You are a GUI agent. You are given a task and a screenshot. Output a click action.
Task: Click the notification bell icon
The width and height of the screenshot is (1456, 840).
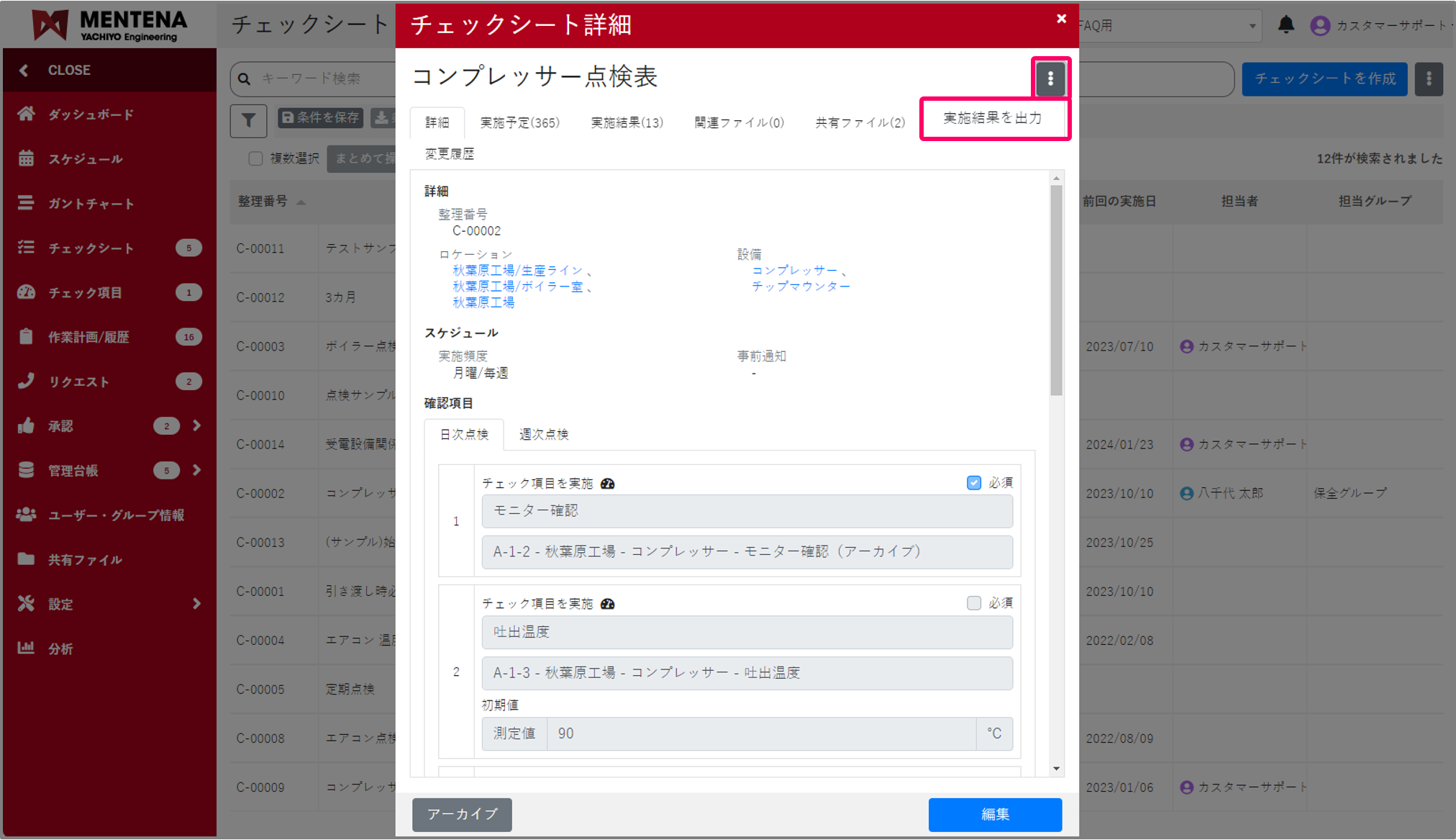[x=1287, y=24]
